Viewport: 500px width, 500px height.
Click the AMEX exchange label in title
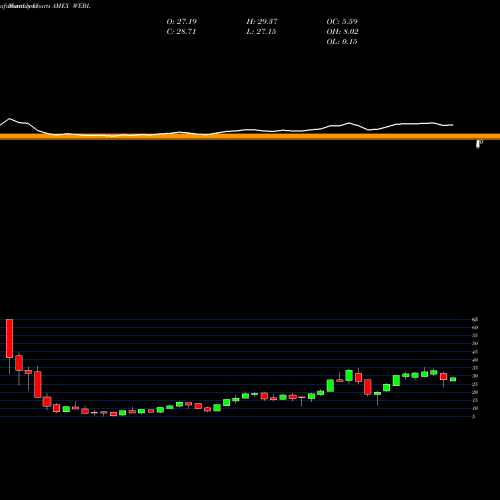60,6
